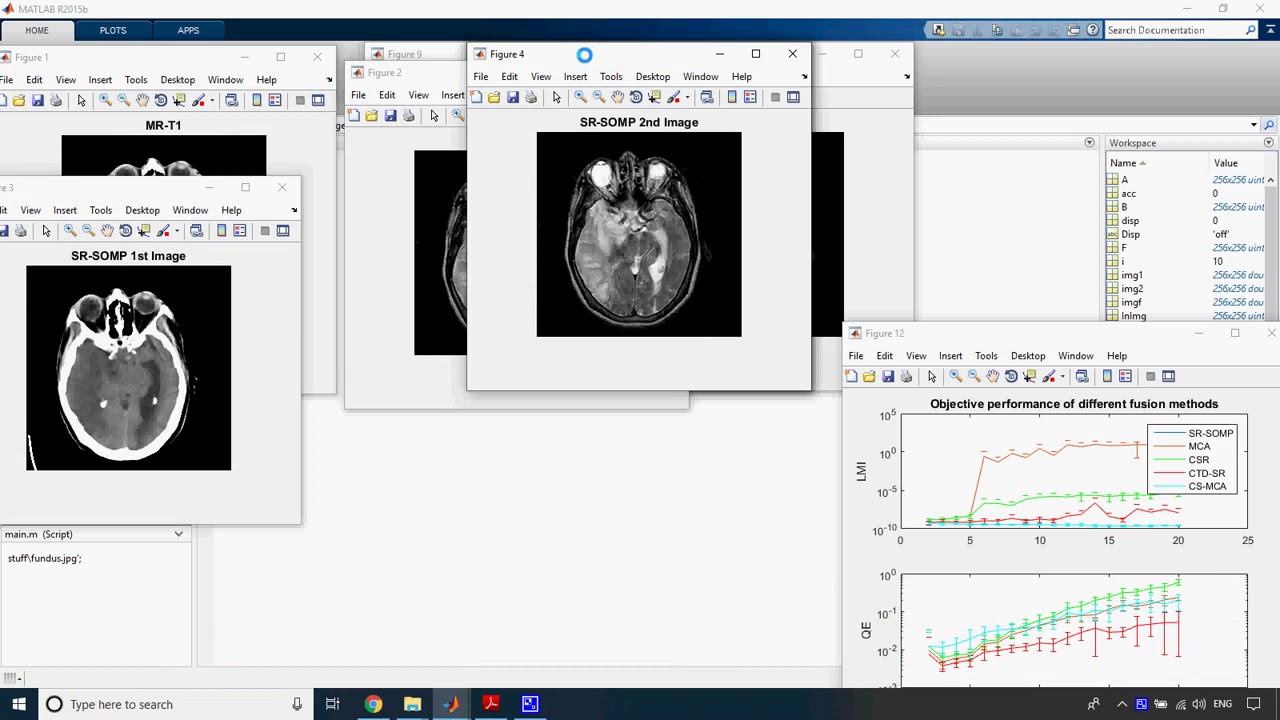The image size is (1280, 720).
Task: Click Link Plot icon in Figure 4
Action: (706, 97)
